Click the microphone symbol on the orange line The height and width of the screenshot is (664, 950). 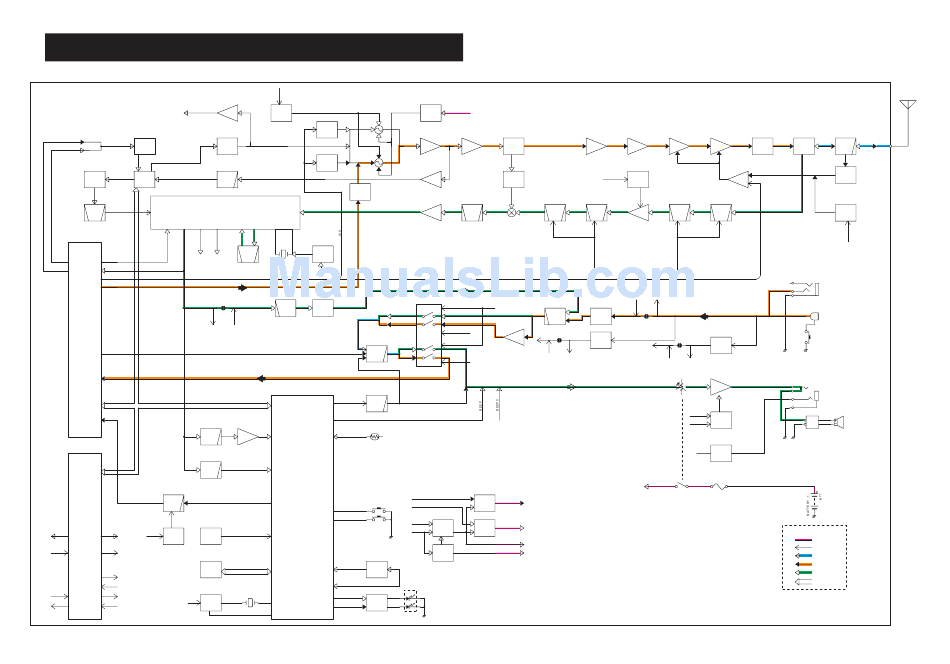point(814,316)
